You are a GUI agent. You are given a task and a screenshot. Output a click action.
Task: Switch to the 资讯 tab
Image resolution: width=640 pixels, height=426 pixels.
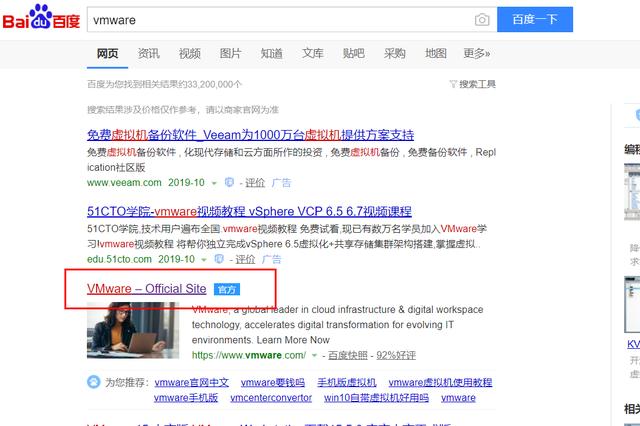point(148,53)
